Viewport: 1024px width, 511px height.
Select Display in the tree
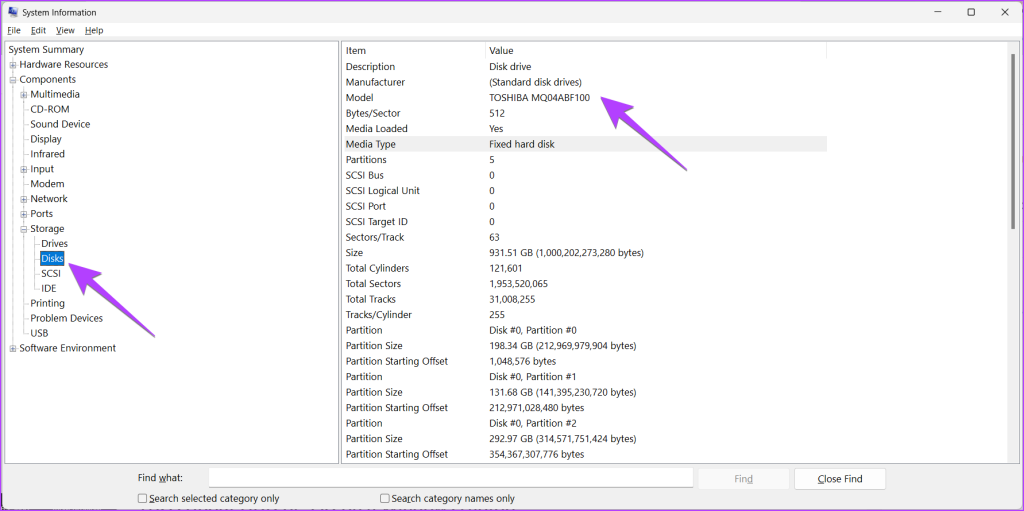click(x=46, y=139)
